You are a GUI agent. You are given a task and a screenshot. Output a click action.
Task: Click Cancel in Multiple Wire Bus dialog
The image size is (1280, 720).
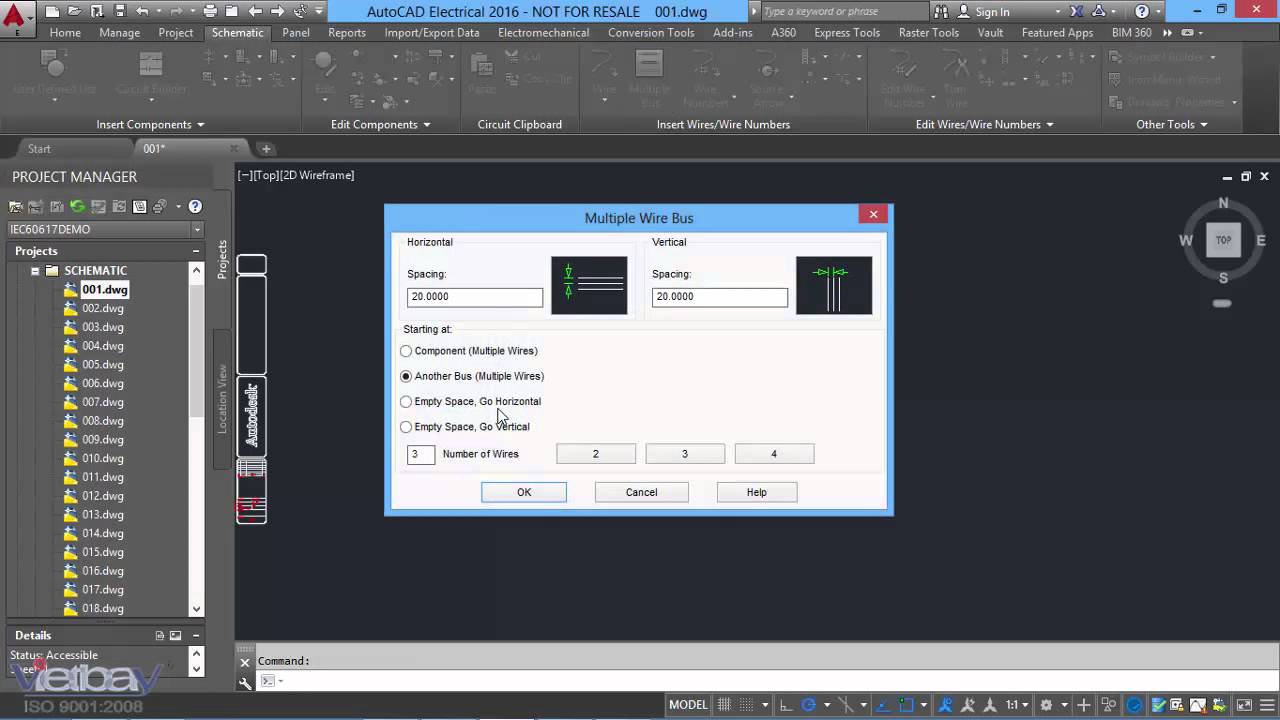coord(641,492)
